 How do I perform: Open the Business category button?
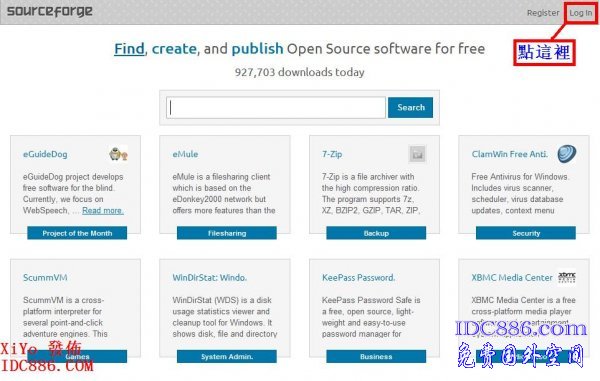pyautogui.click(x=376, y=357)
